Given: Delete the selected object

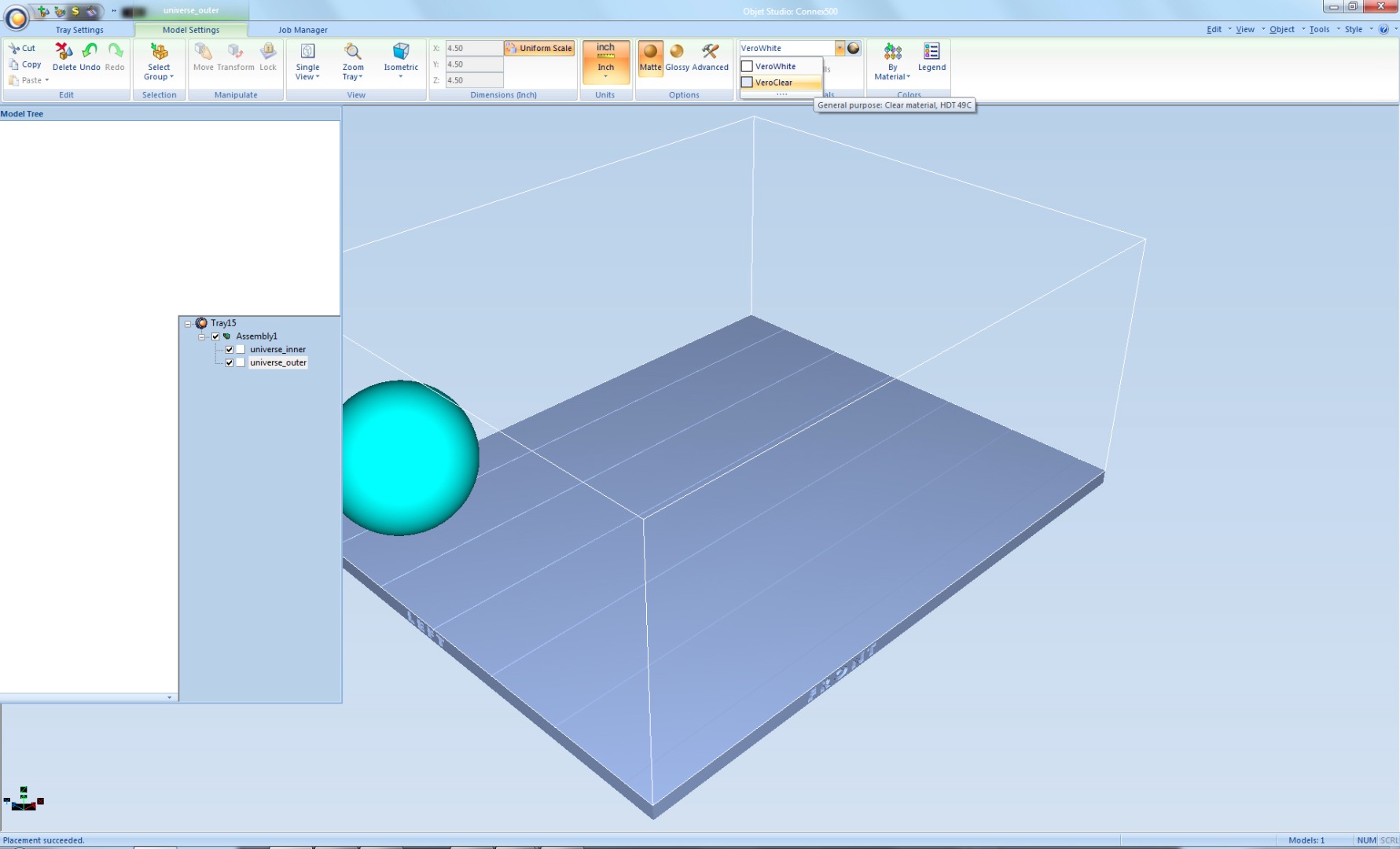Looking at the screenshot, I should coord(64,57).
